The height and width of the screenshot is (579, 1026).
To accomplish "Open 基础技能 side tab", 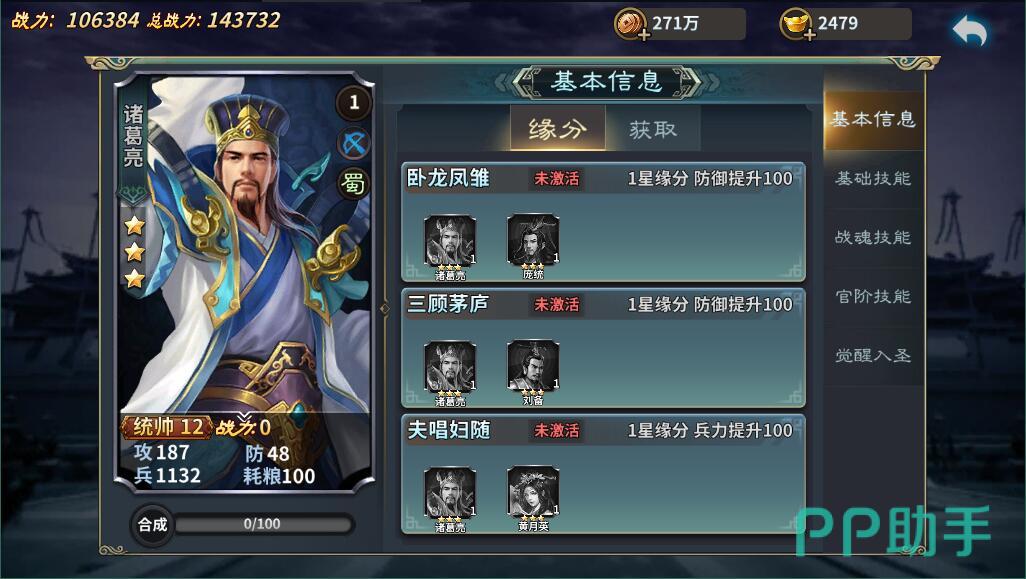I will pyautogui.click(x=873, y=179).
